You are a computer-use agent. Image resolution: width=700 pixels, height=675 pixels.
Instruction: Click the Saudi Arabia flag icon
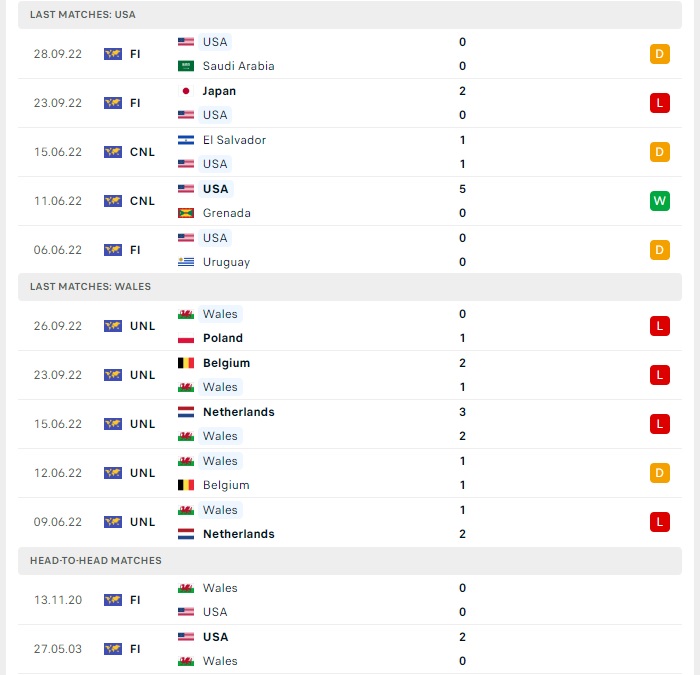coord(186,66)
